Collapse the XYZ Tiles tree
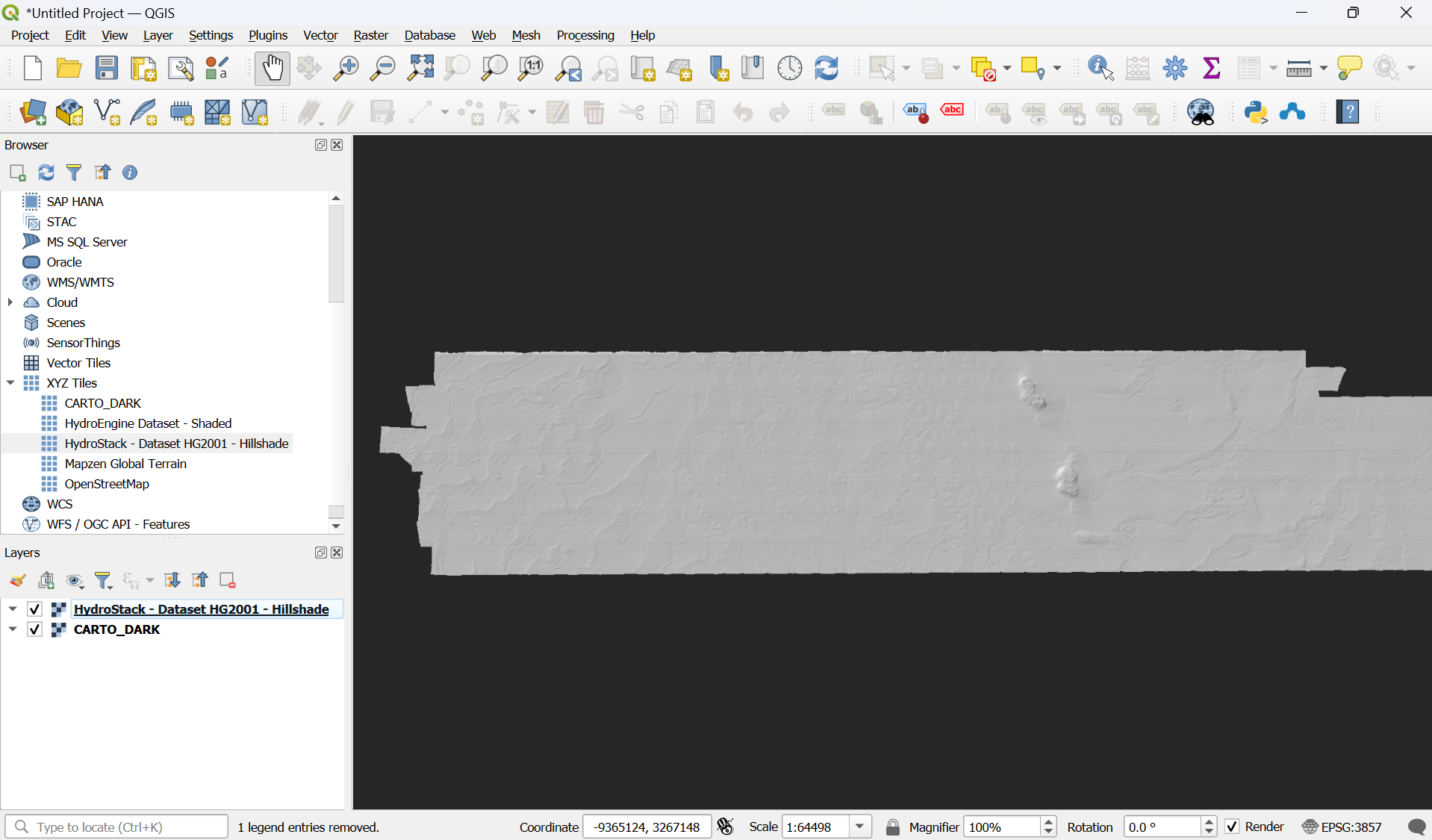Image resolution: width=1432 pixels, height=840 pixels. (10, 382)
